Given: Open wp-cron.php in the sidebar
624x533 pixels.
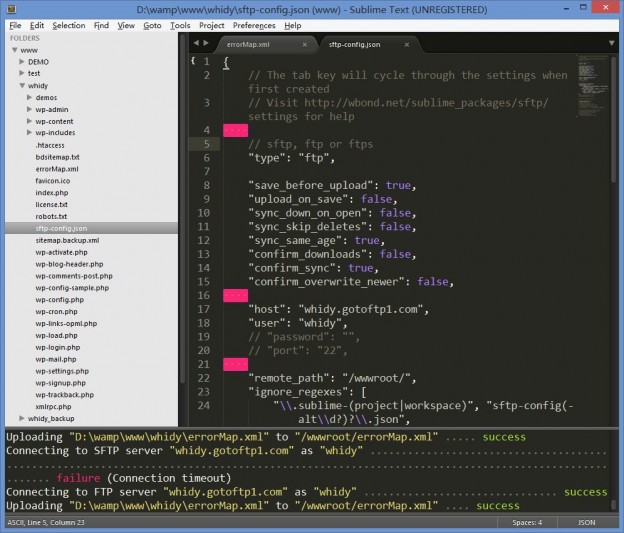Looking at the screenshot, I should point(56,312).
